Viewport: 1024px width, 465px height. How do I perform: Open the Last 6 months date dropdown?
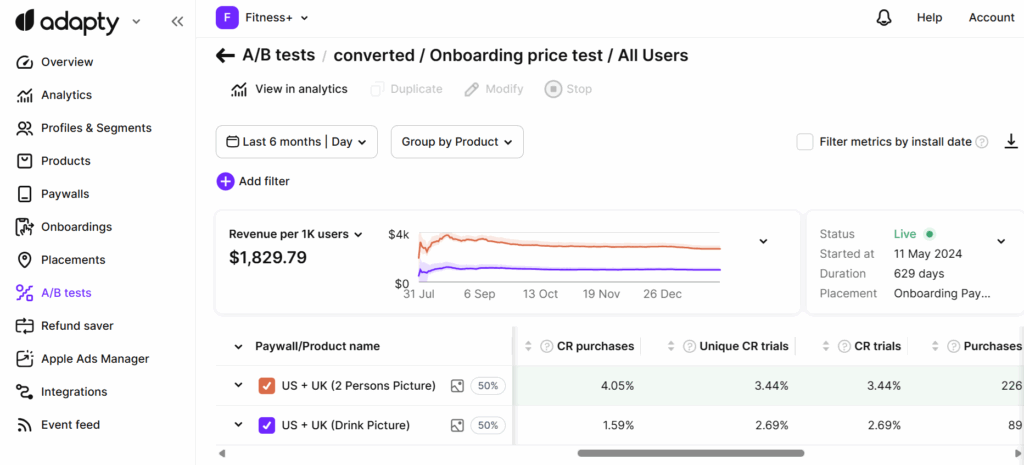tap(297, 142)
